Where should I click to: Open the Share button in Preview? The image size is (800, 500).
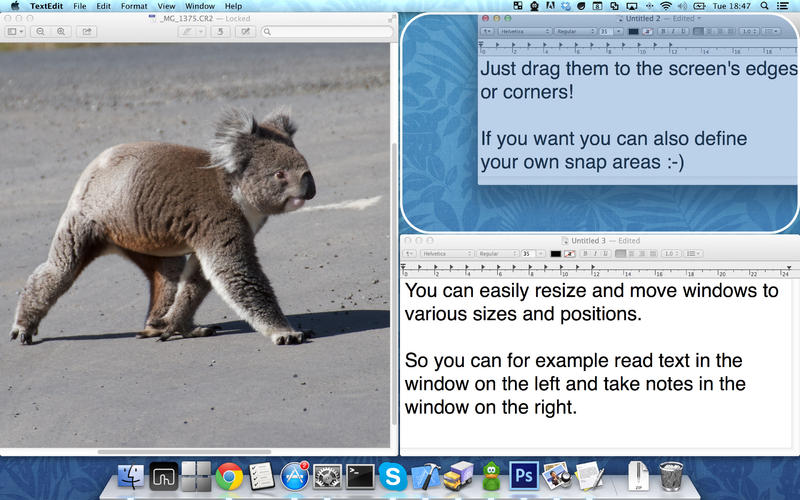tap(87, 32)
